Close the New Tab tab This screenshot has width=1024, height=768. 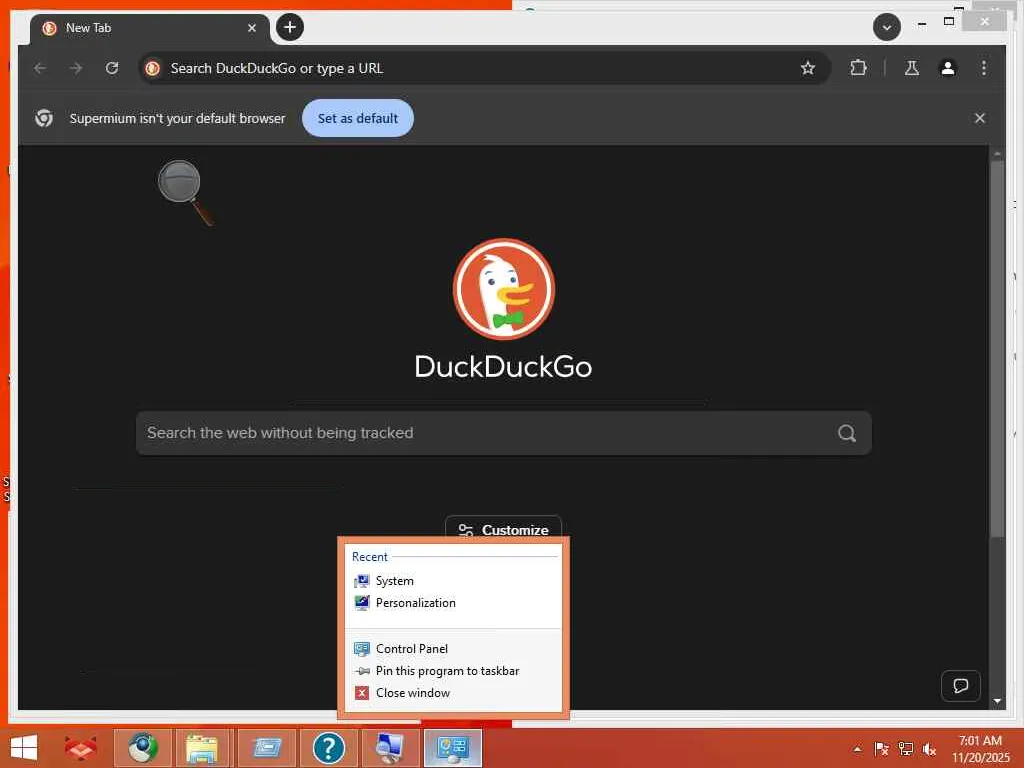251,28
